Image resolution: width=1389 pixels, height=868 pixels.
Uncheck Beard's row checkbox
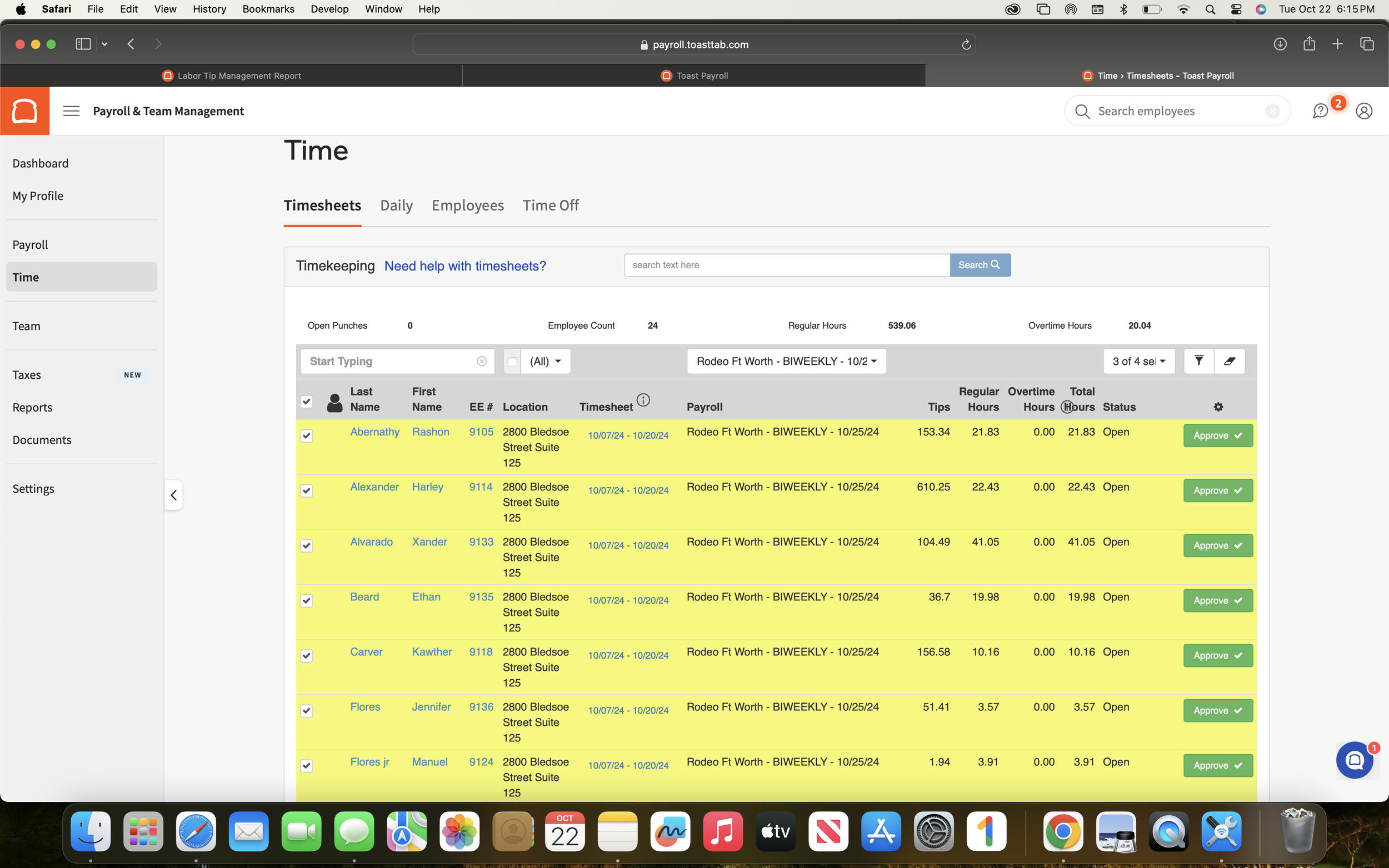(307, 600)
